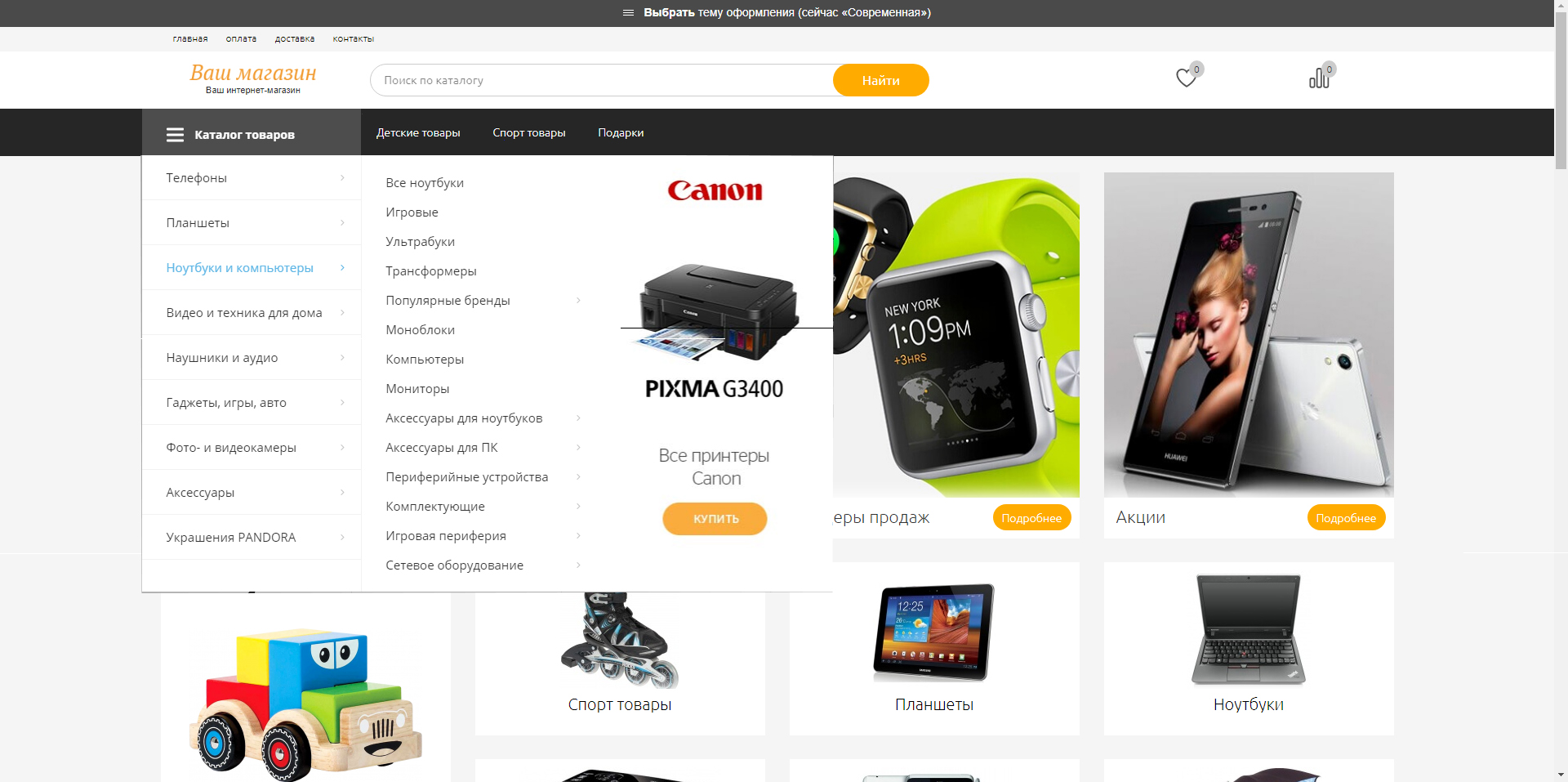The height and width of the screenshot is (782, 1568).
Task: Expand Популярные бренды submenu chevron
Action: [578, 301]
